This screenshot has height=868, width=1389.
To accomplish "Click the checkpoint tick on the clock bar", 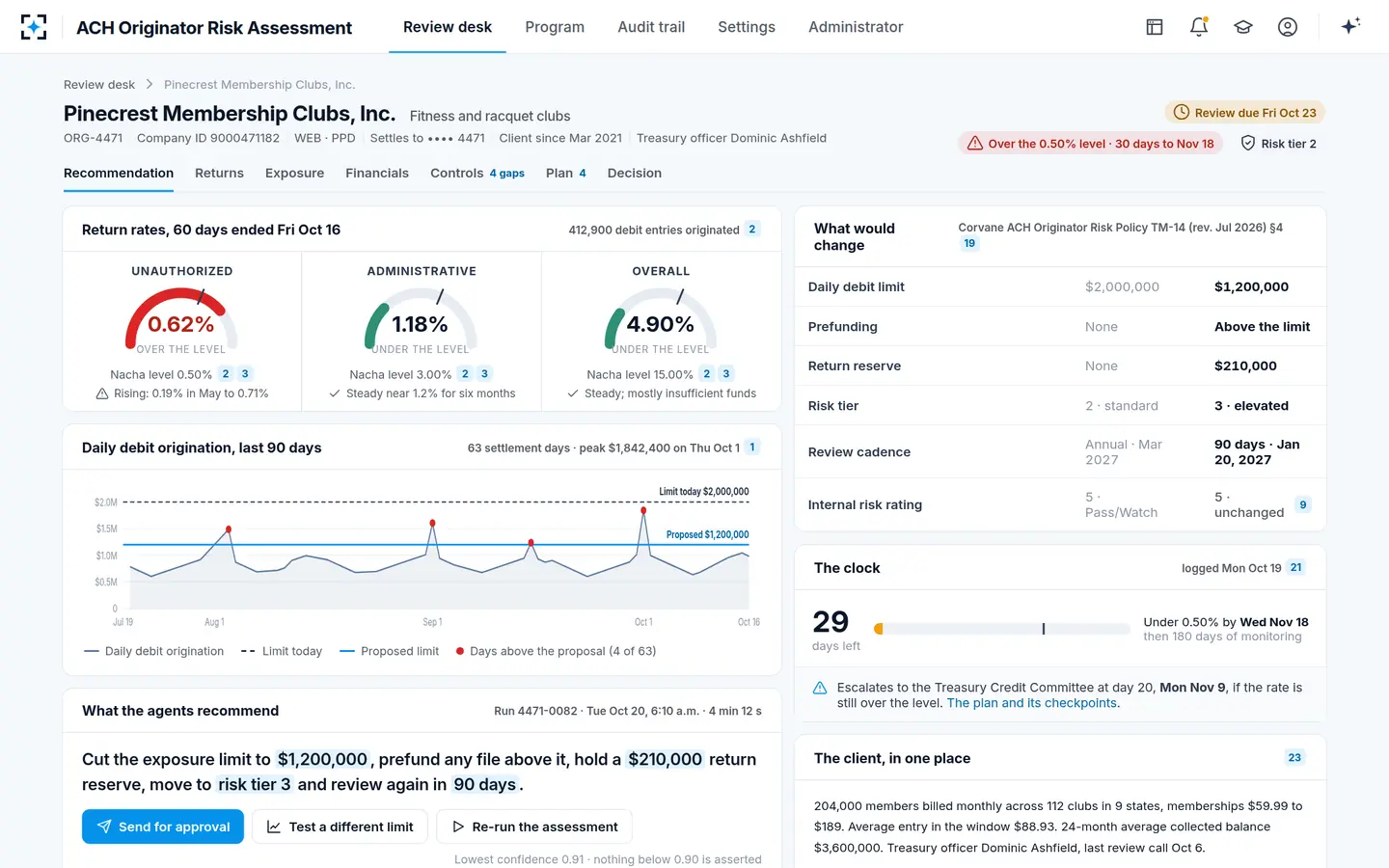I will pyautogui.click(x=1044, y=629).
